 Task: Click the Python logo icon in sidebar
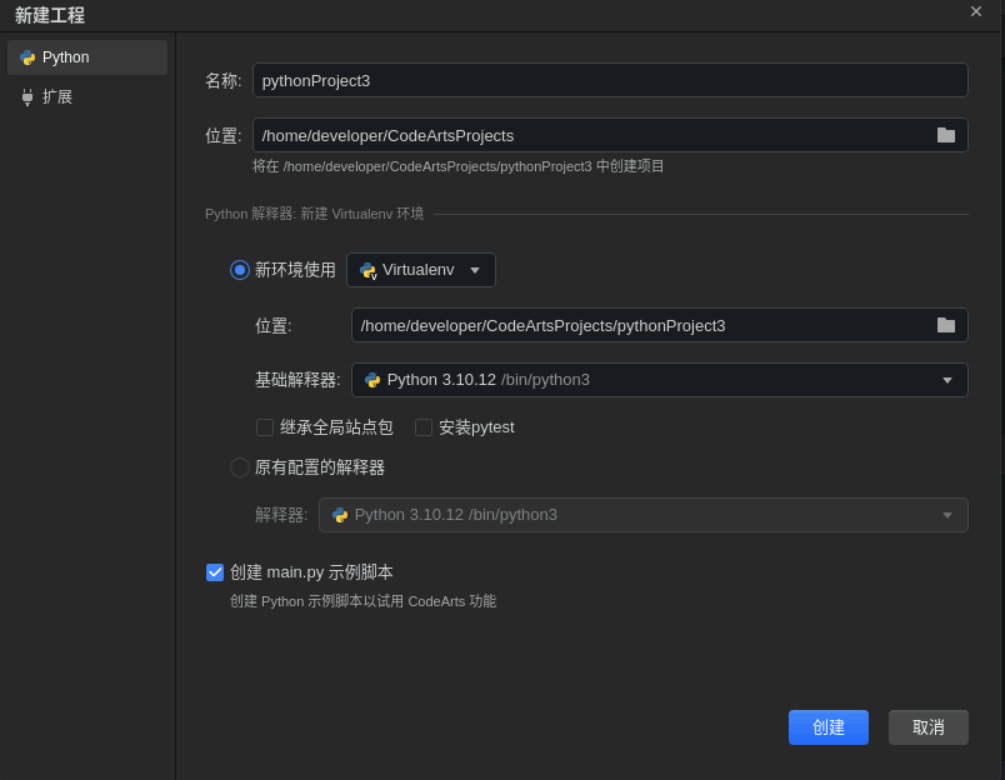tap(28, 58)
